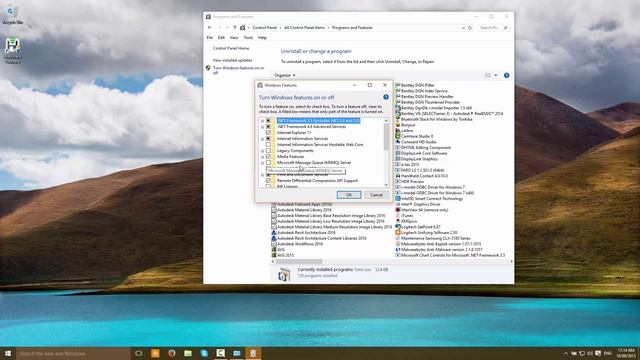Open the Organize dropdown menu

coord(285,76)
